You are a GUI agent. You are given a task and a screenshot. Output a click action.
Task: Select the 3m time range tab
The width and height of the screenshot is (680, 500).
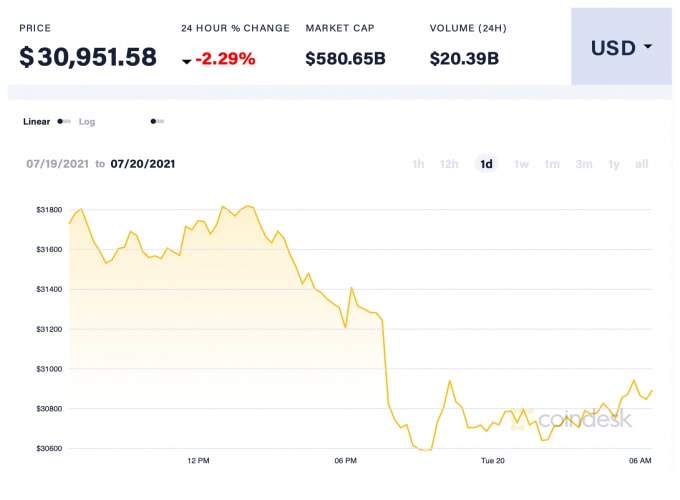[x=584, y=164]
